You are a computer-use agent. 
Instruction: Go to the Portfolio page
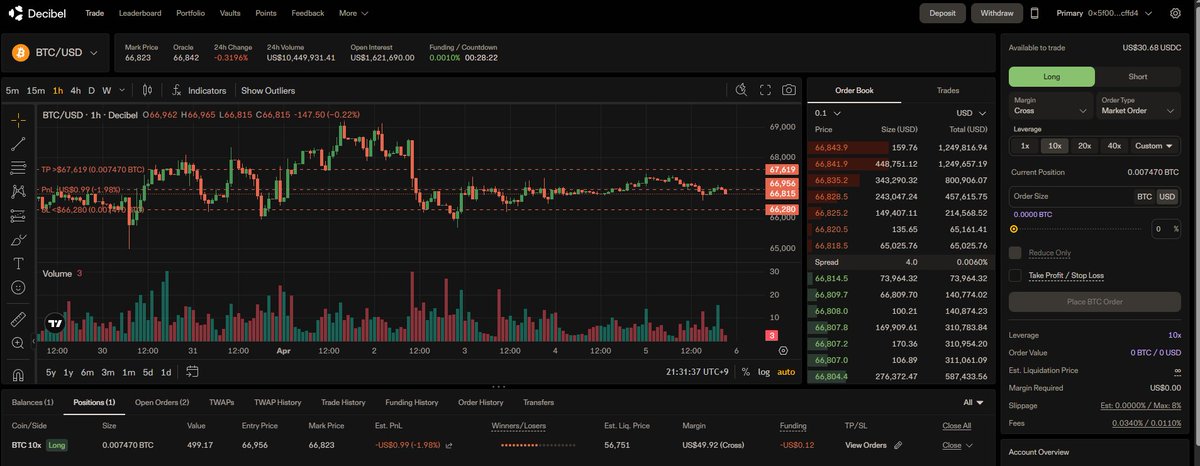(x=191, y=13)
